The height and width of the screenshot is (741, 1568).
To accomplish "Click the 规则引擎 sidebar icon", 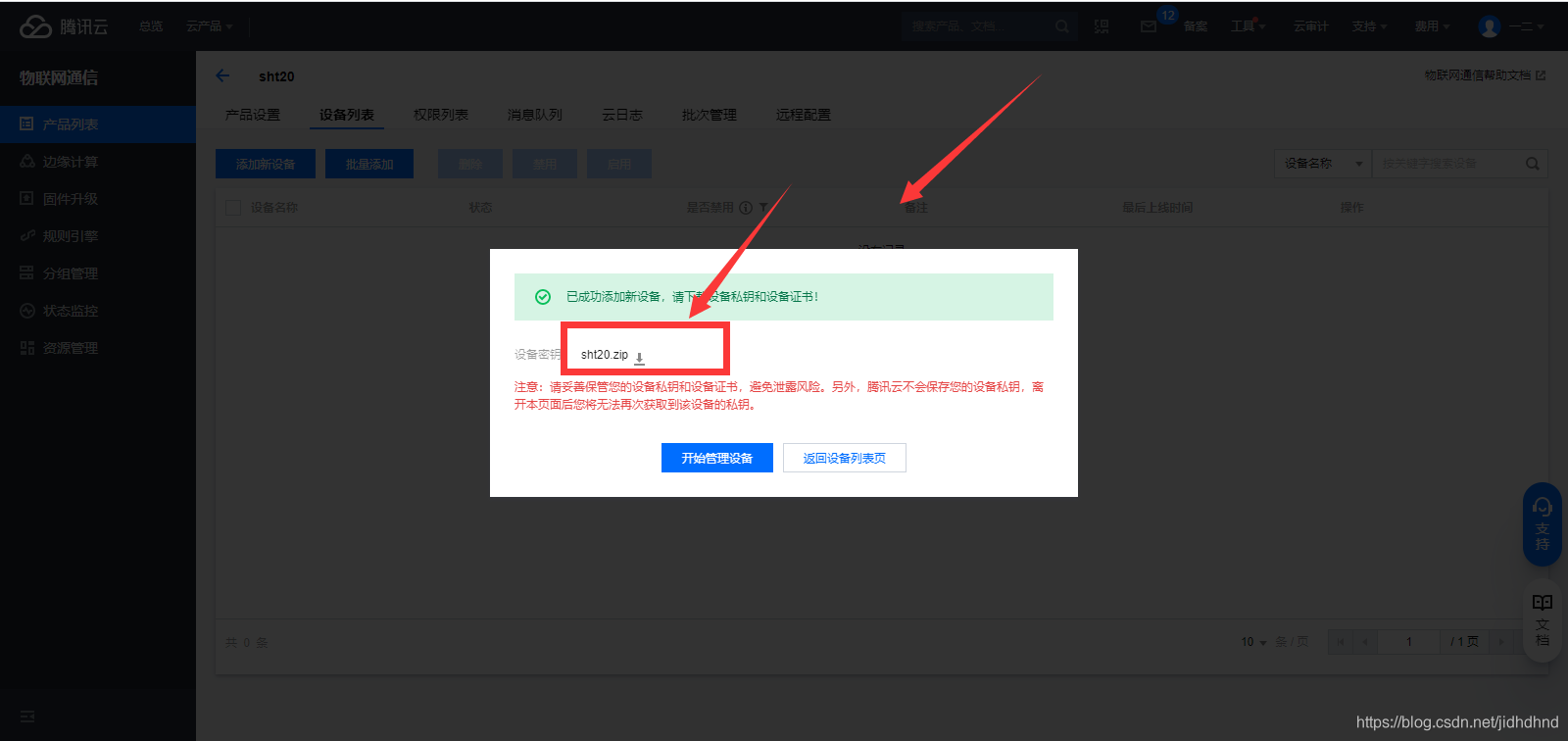I will pos(26,236).
